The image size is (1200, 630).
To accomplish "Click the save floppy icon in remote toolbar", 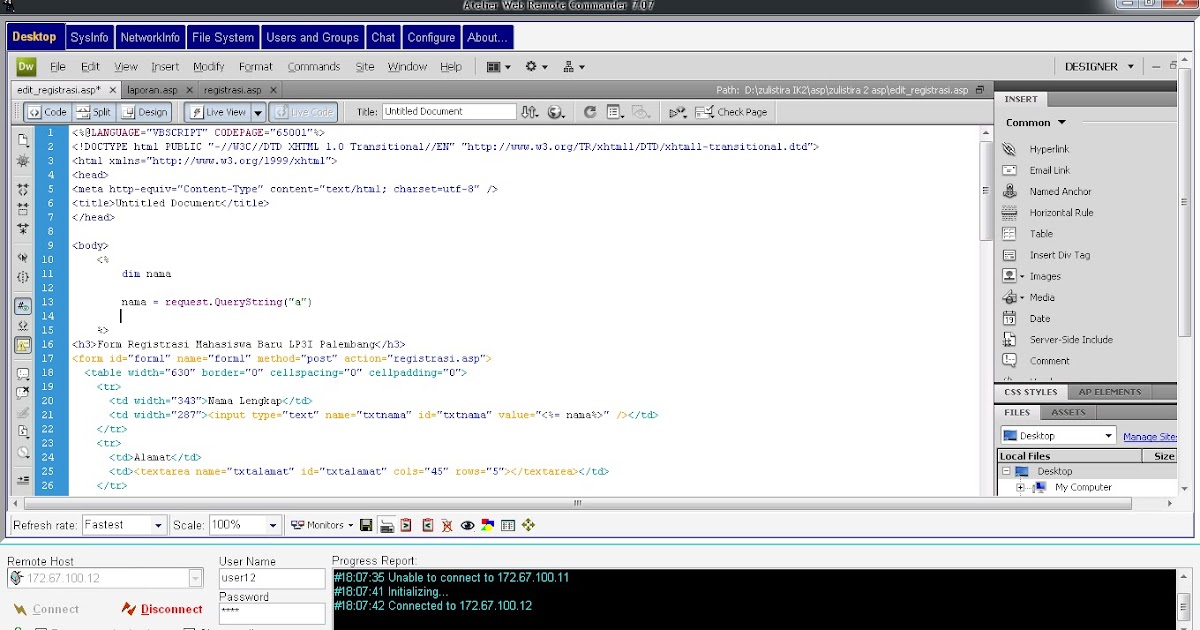I will point(366,525).
